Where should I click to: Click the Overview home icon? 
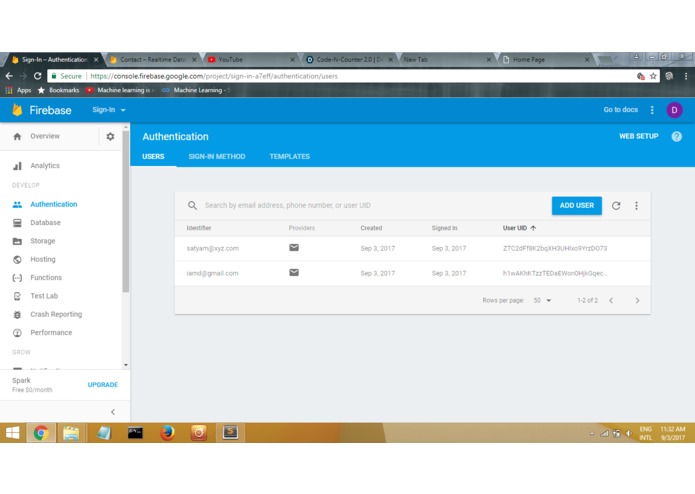(x=17, y=136)
